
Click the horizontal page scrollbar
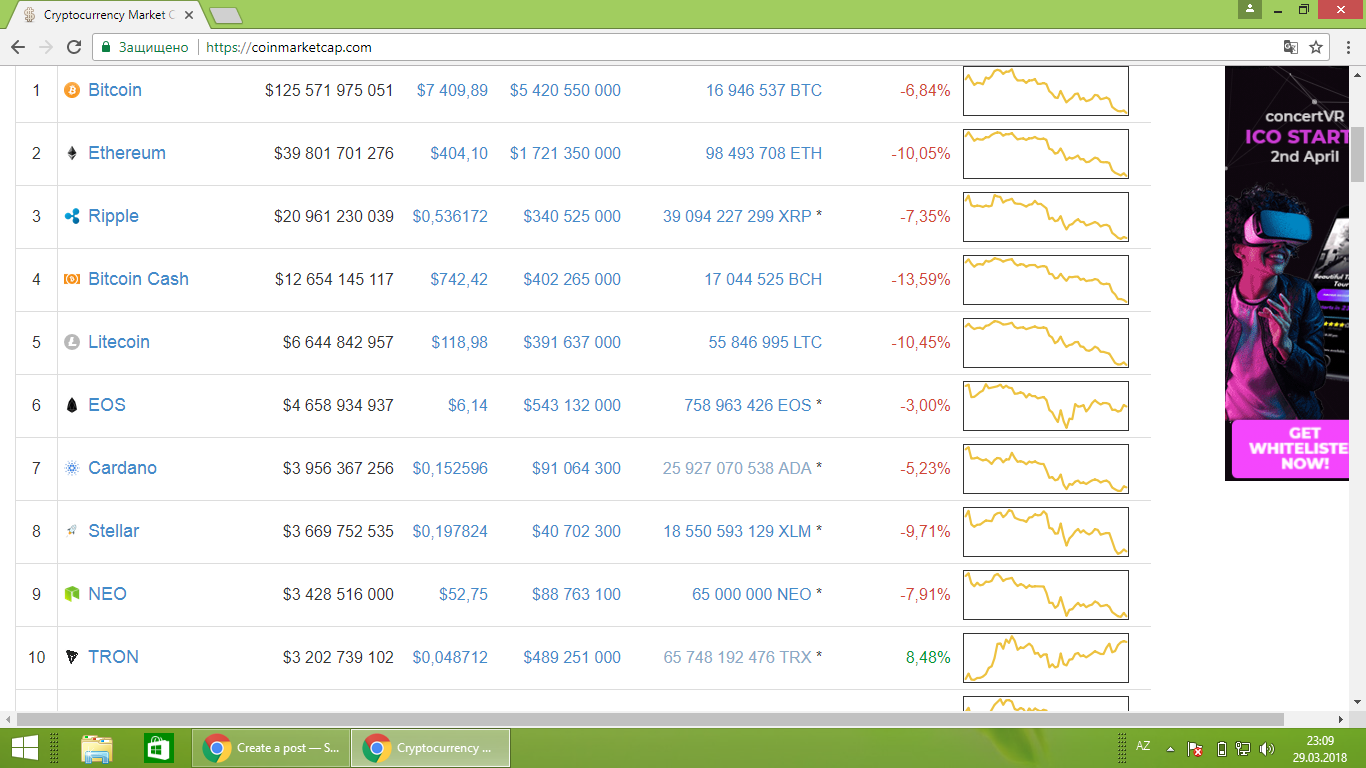650,719
